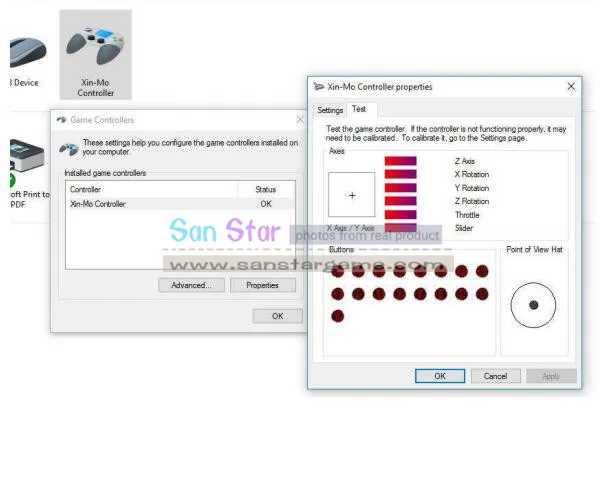Click the Axes group label

click(337, 151)
